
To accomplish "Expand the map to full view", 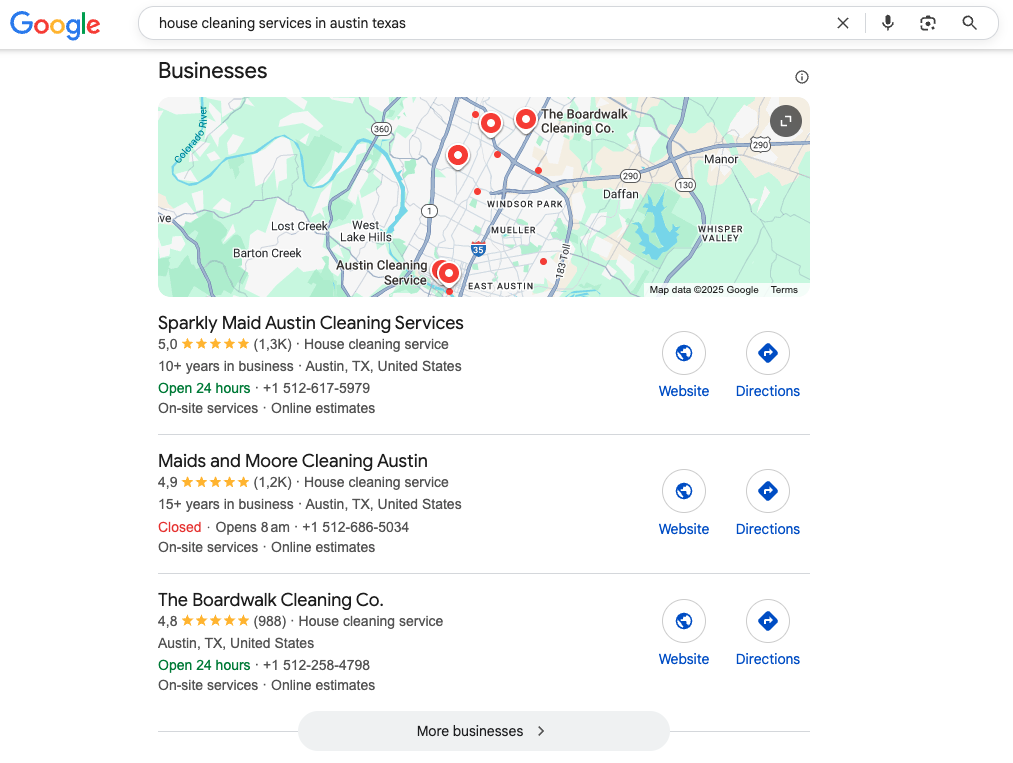I will pyautogui.click(x=786, y=121).
